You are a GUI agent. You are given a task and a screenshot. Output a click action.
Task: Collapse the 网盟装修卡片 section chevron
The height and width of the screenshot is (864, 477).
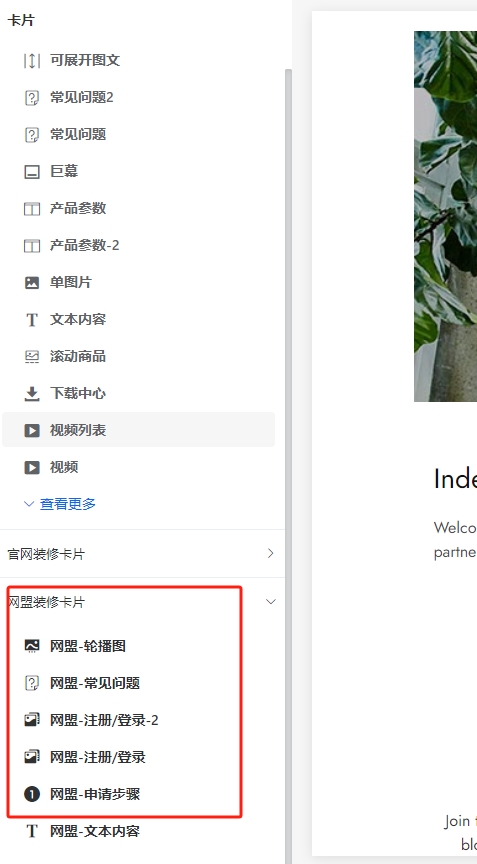point(270,602)
